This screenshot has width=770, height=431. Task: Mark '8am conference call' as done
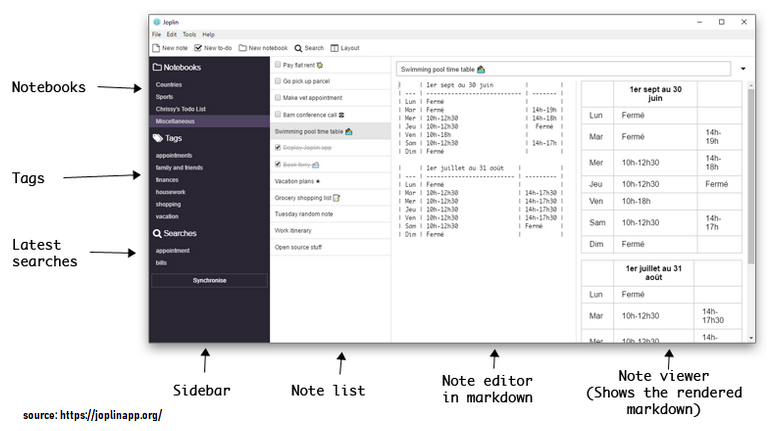278,114
